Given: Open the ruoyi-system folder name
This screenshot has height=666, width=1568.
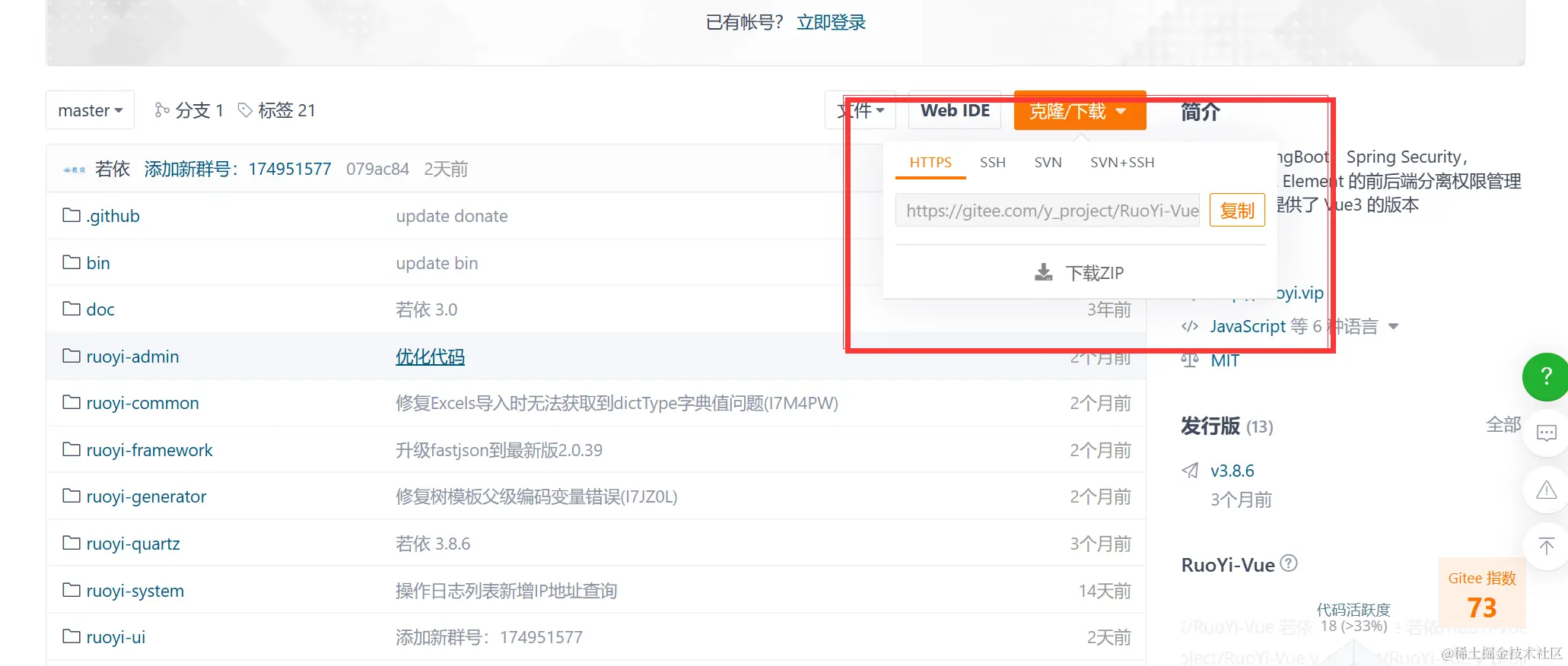Looking at the screenshot, I should pos(135,591).
